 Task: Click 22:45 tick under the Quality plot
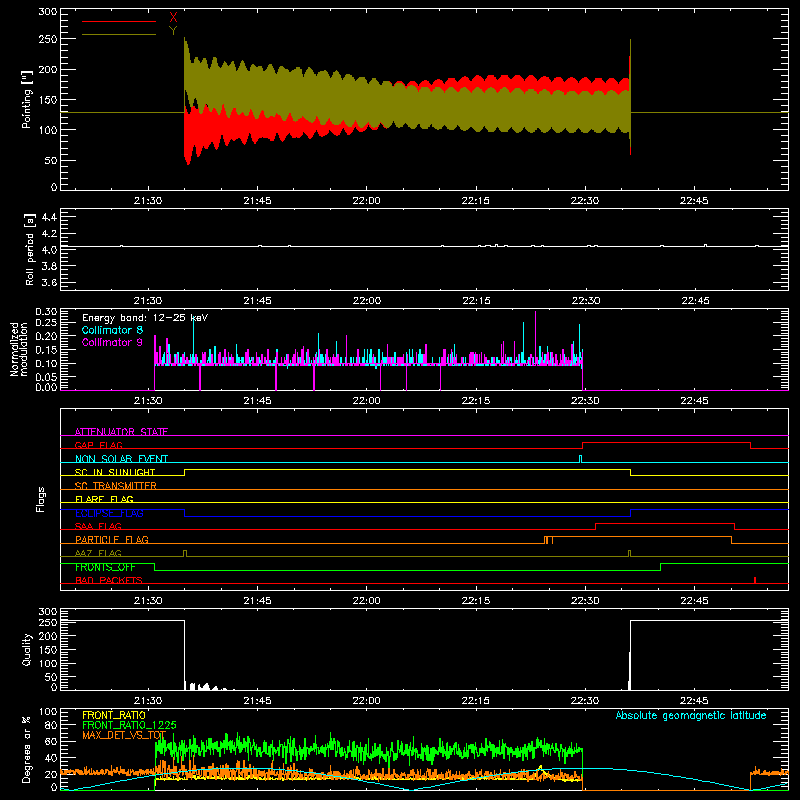(x=694, y=701)
